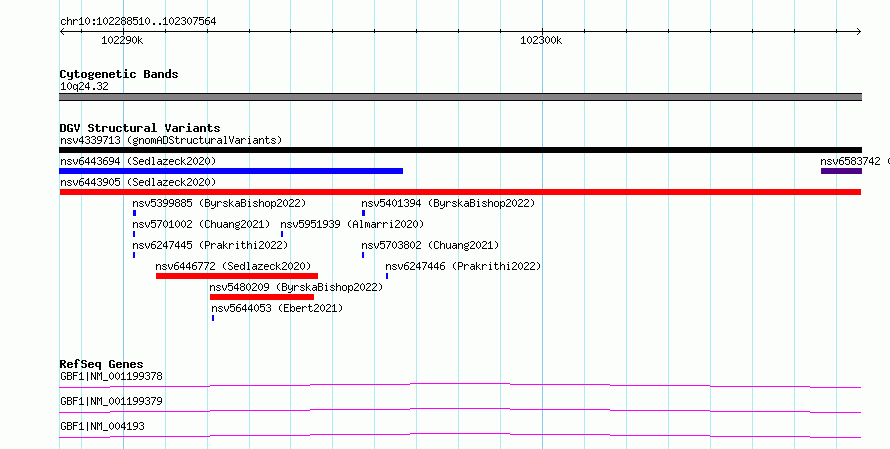The image size is (890, 449).
Task: Click the small blue marker under nsv5401394
Action: pos(363,213)
